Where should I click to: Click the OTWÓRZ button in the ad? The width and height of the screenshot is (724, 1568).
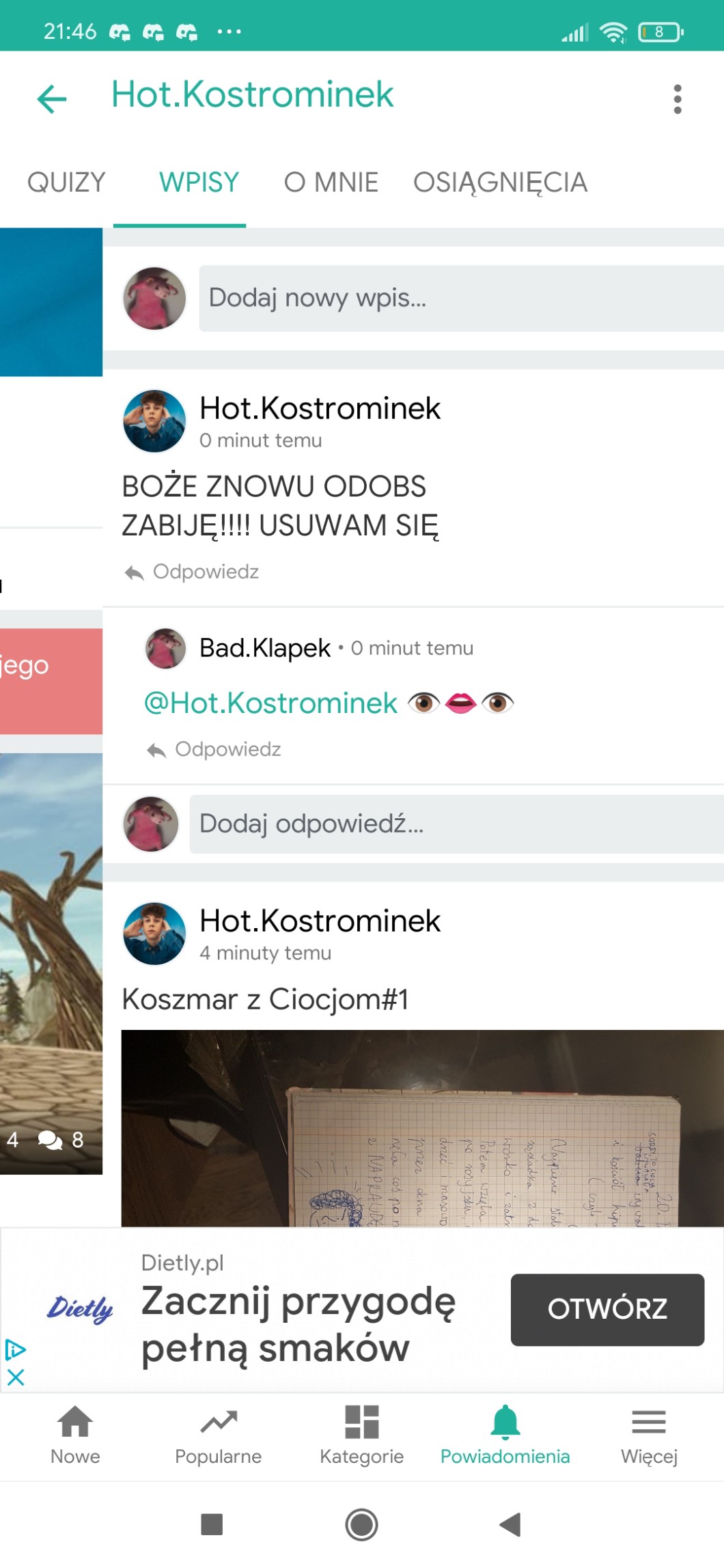click(607, 1309)
